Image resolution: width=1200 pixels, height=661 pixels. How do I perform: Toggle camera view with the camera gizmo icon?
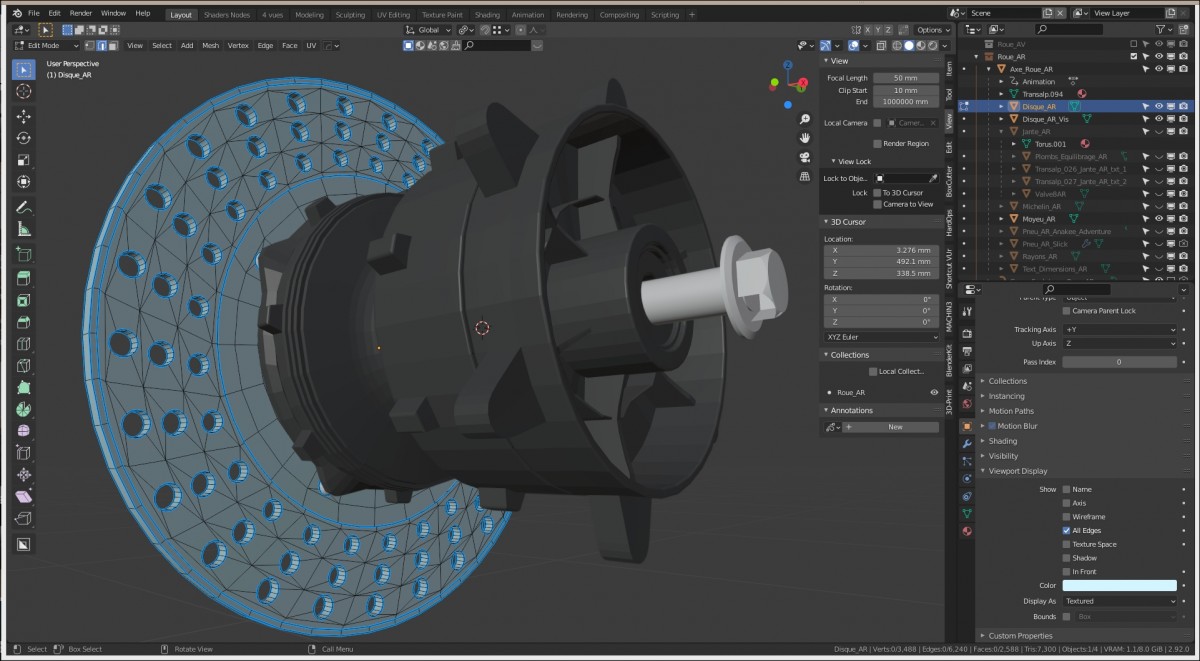(804, 157)
